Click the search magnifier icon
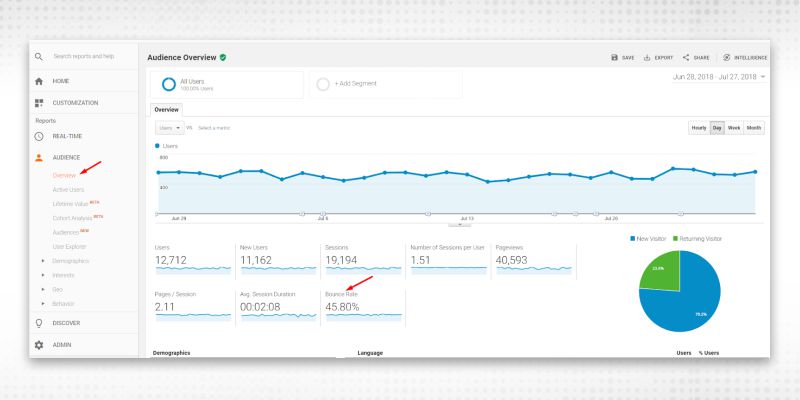This screenshot has width=800, height=400. point(39,57)
